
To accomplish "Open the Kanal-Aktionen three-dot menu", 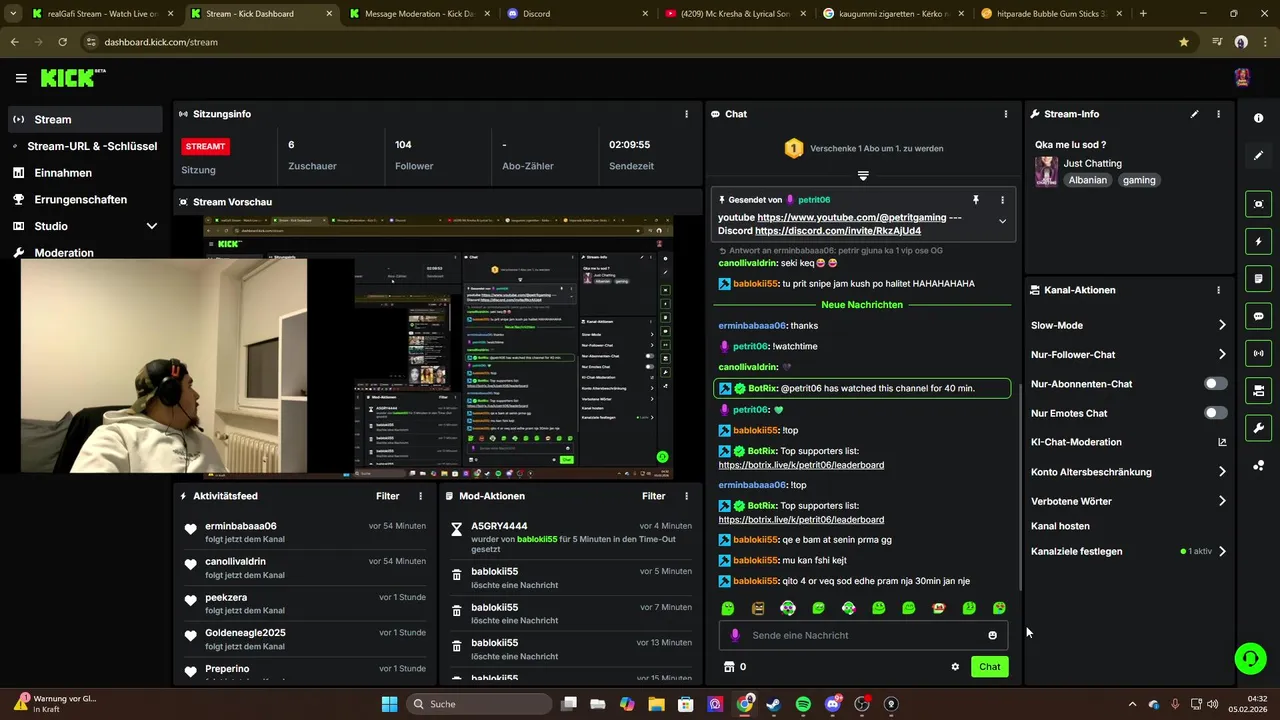I will pos(1218,290).
